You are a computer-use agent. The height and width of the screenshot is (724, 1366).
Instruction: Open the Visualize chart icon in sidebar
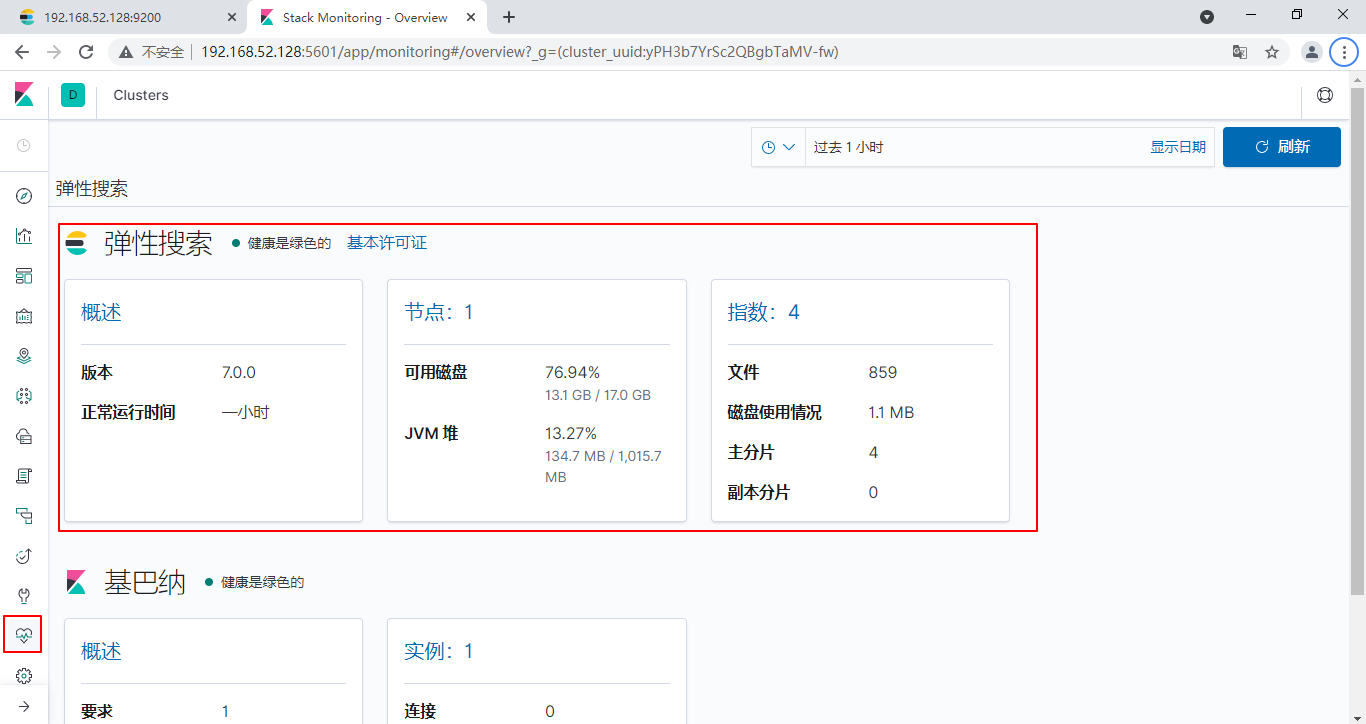pyautogui.click(x=24, y=236)
